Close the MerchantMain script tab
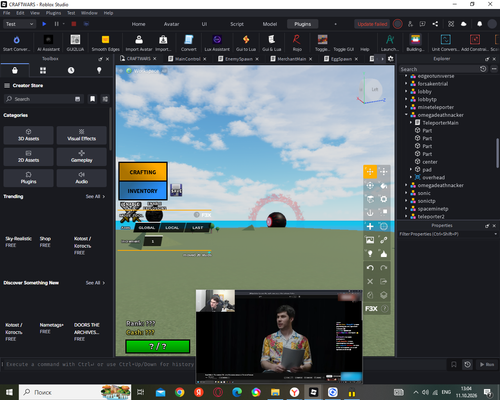The height and width of the screenshot is (400, 500). (x=310, y=59)
